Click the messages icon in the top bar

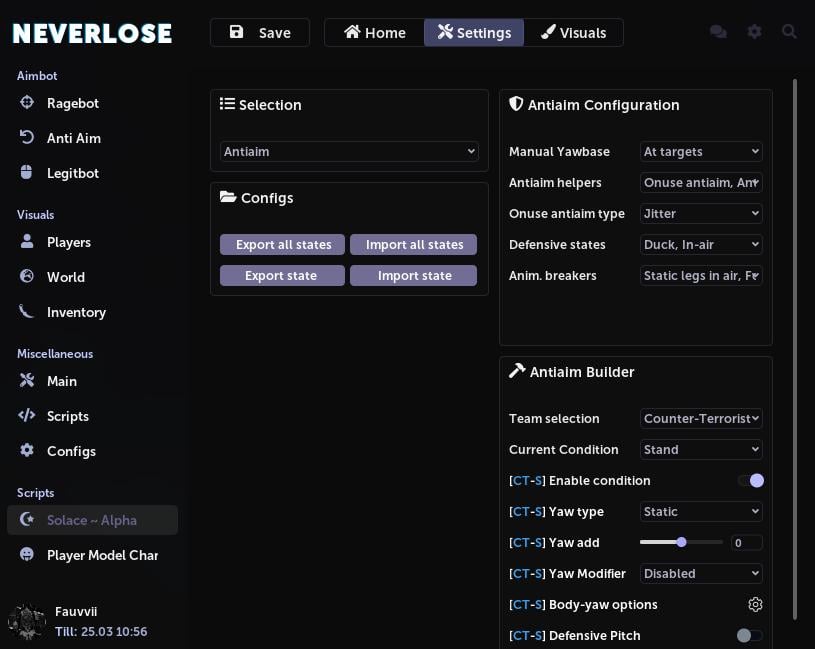click(x=718, y=31)
